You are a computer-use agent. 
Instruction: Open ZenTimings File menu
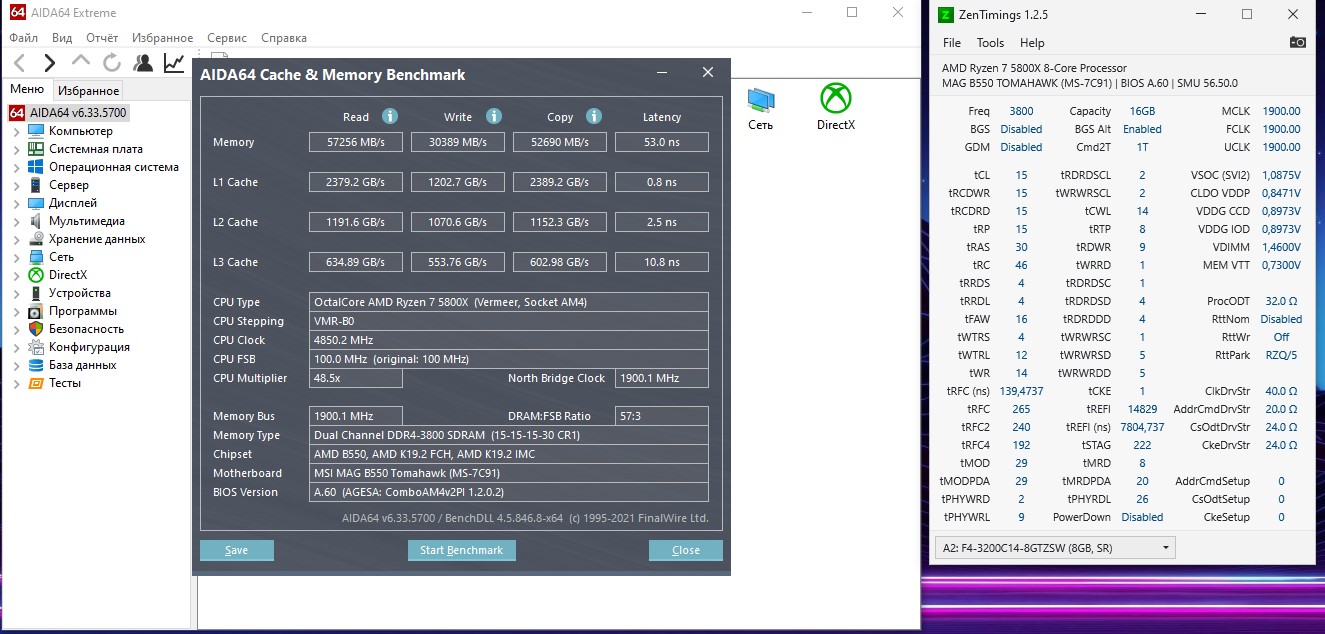(952, 43)
